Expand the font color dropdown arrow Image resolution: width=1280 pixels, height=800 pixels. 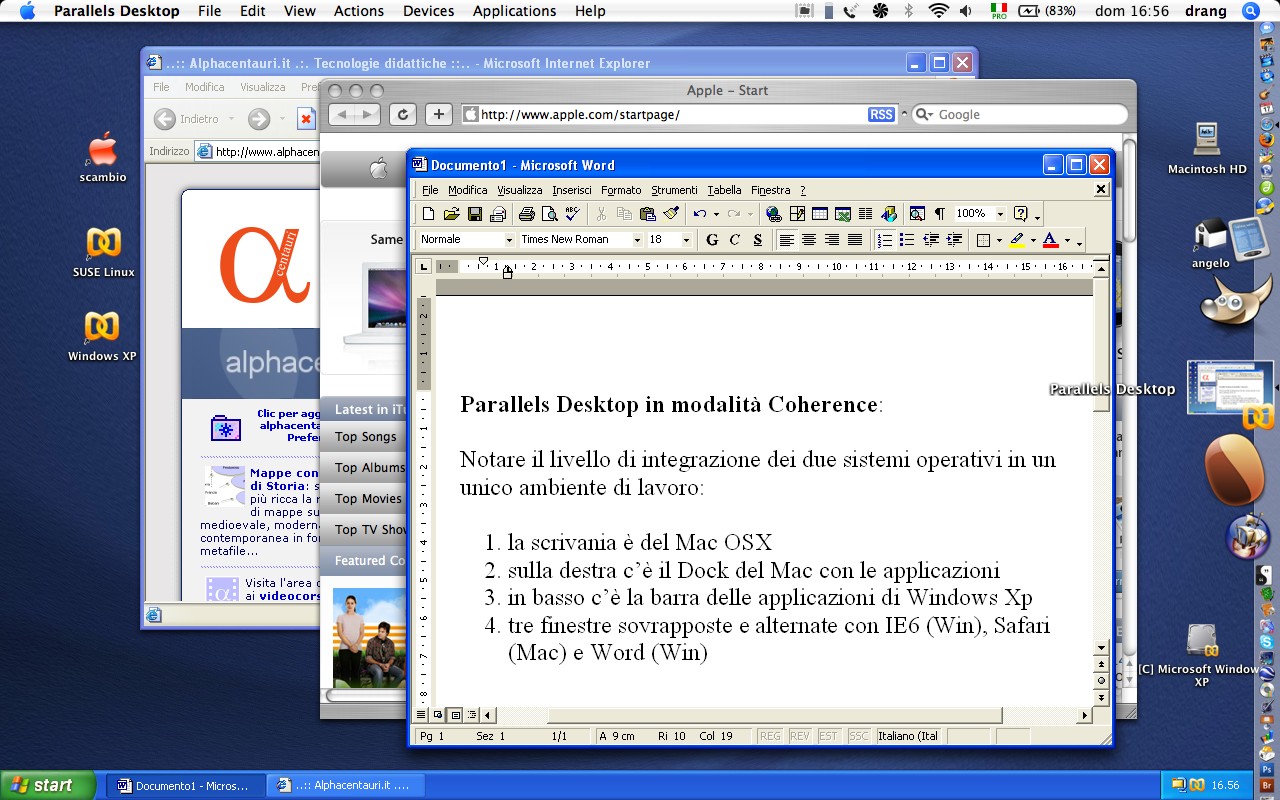(1067, 240)
